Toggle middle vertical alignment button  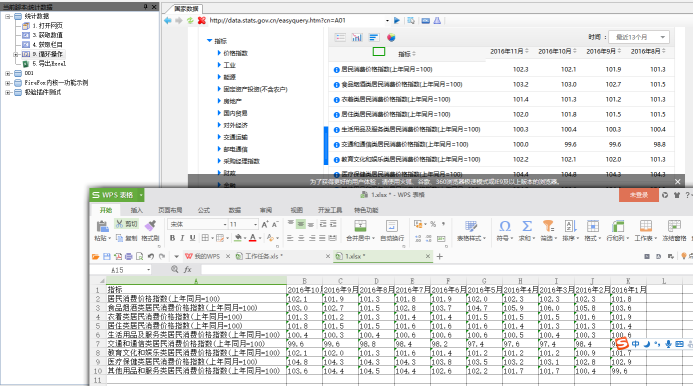(x=301, y=224)
